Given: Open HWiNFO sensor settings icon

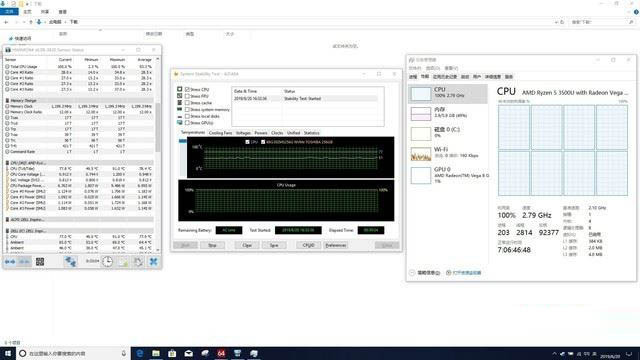Looking at the screenshot, I should pyautogui.click(x=138, y=262).
